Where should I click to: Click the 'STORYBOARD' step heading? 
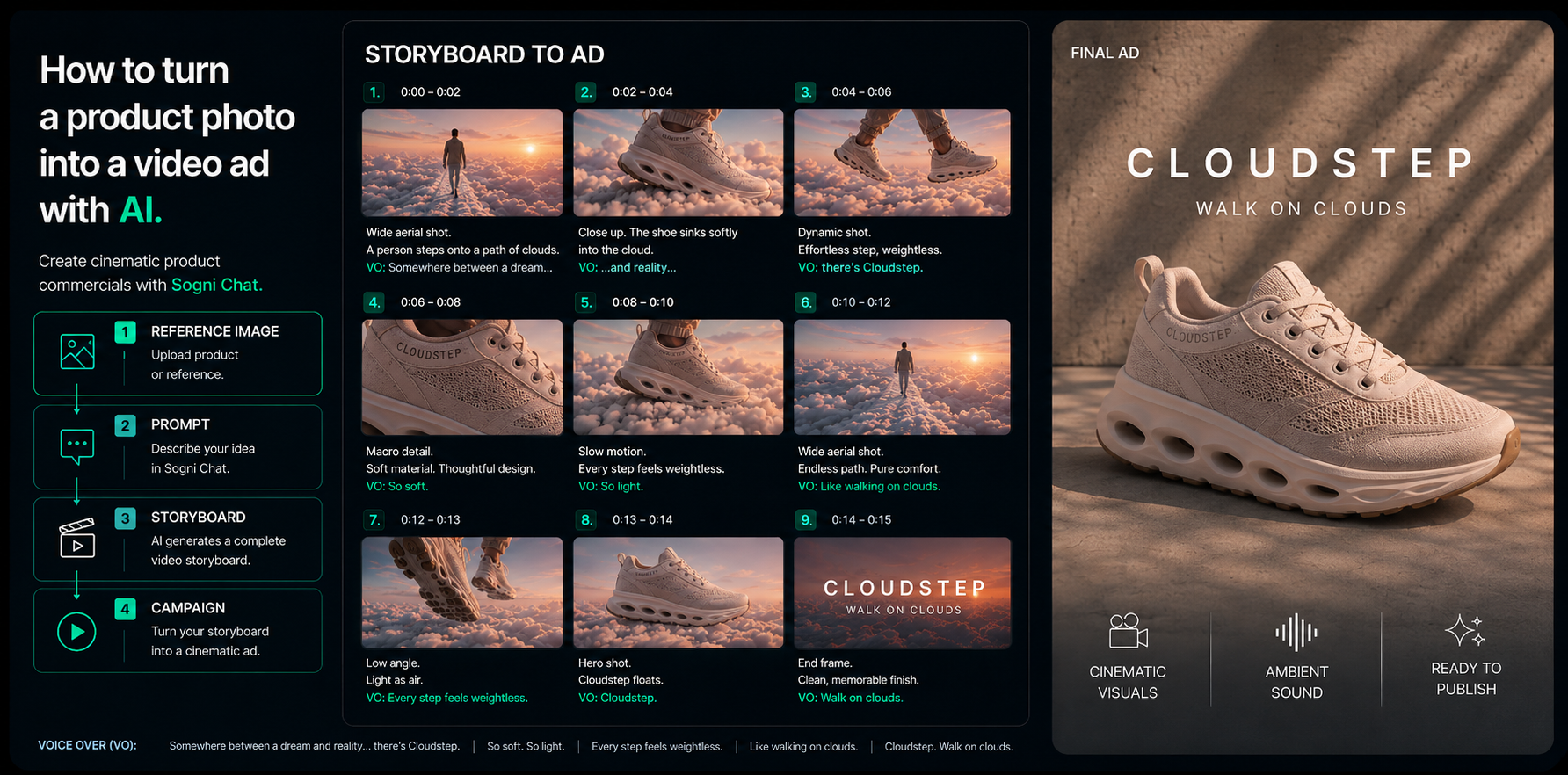198,518
